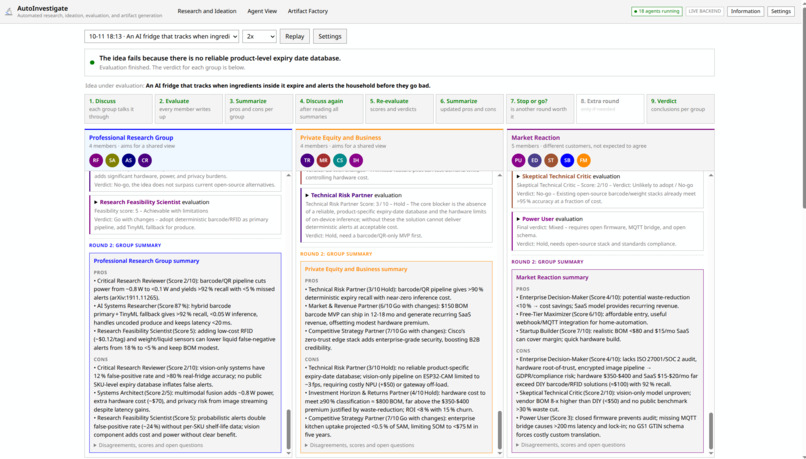Click the Professional Research Group summary title
The width and height of the screenshot is (806, 459).
click(146, 261)
